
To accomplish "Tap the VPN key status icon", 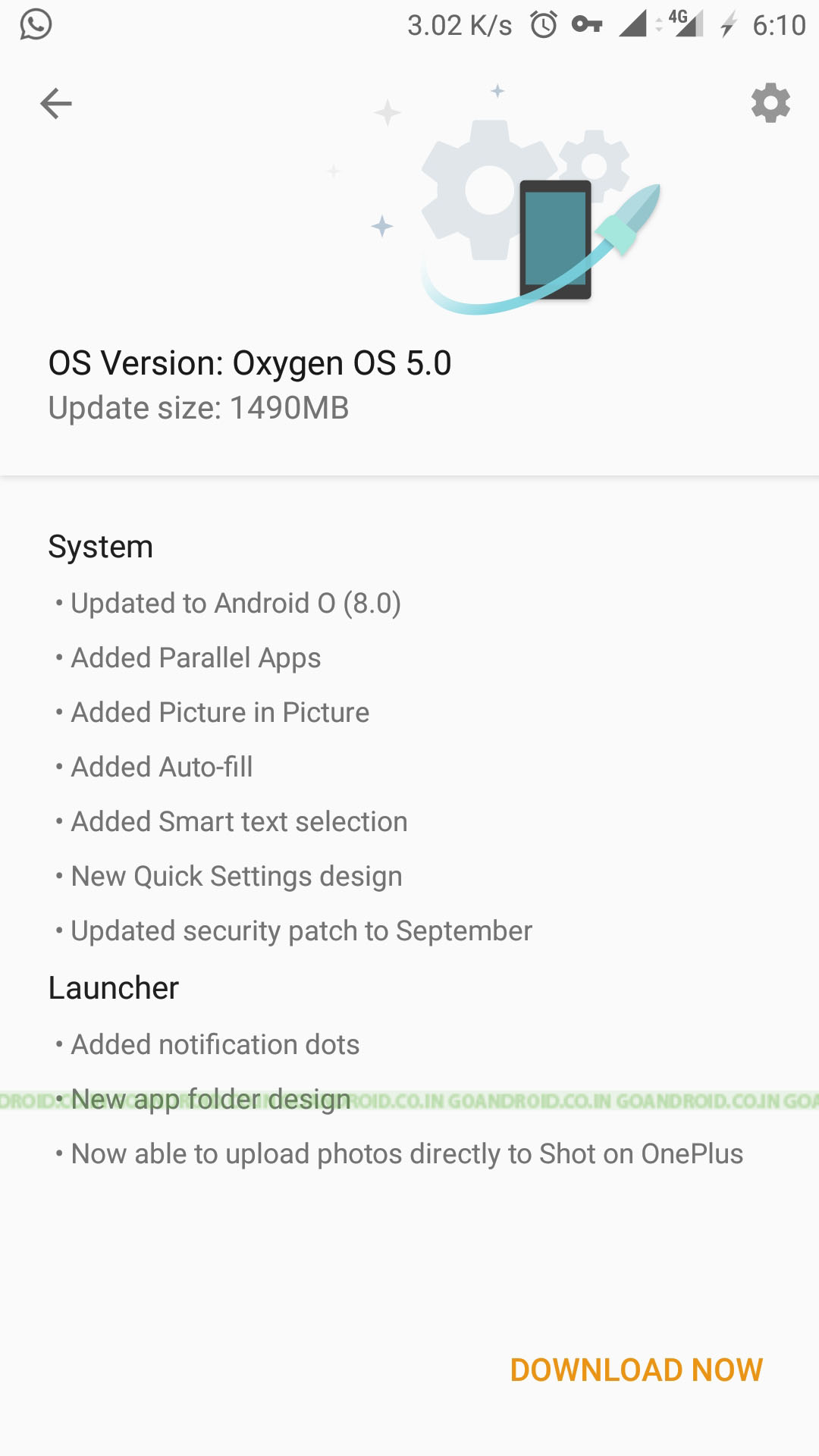I will [x=587, y=24].
